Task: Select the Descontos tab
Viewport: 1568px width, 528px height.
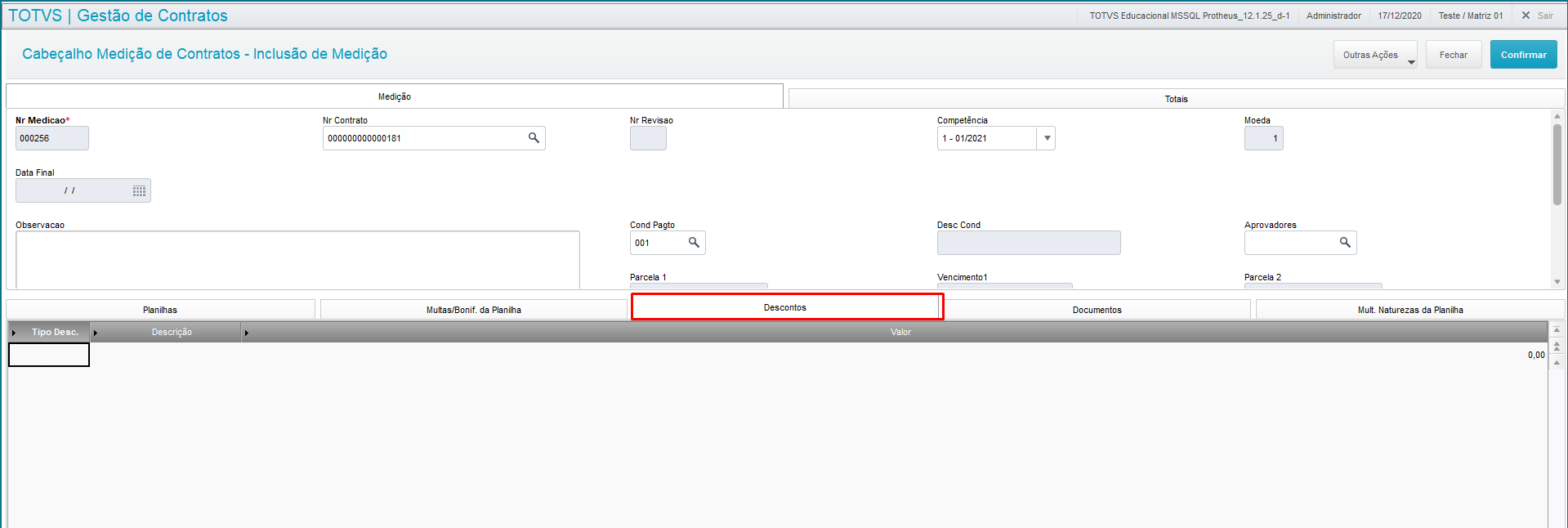Action: pyautogui.click(x=785, y=307)
